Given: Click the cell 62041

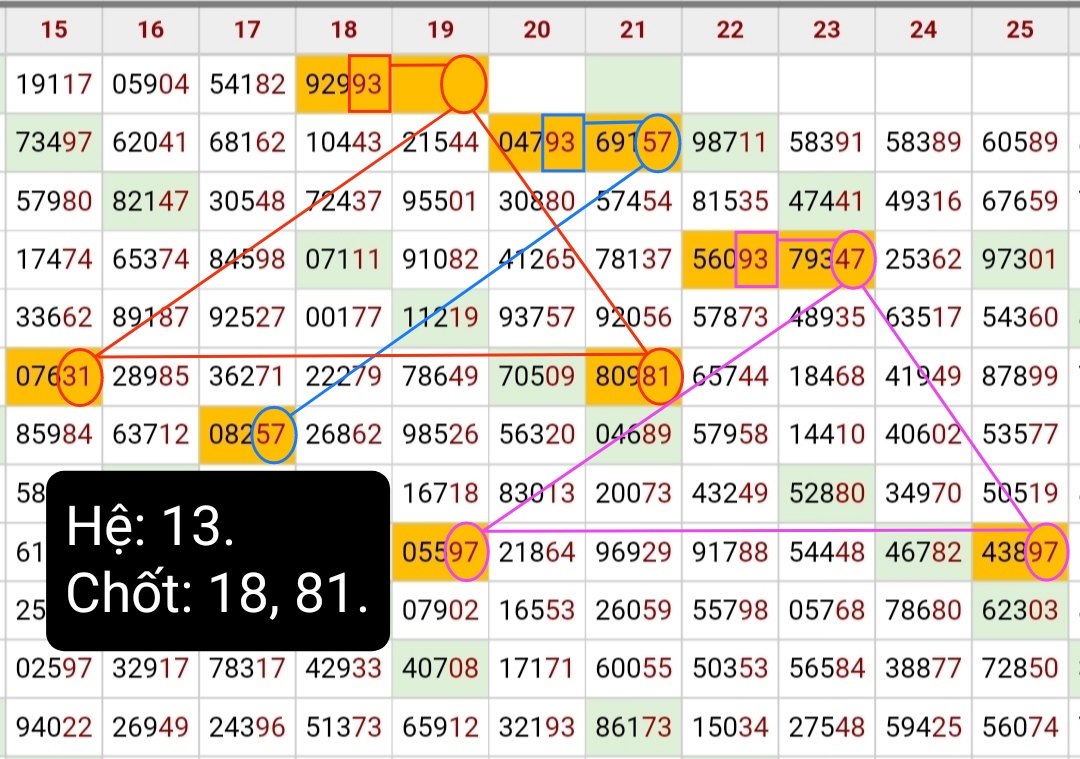Looking at the screenshot, I should click(150, 143).
